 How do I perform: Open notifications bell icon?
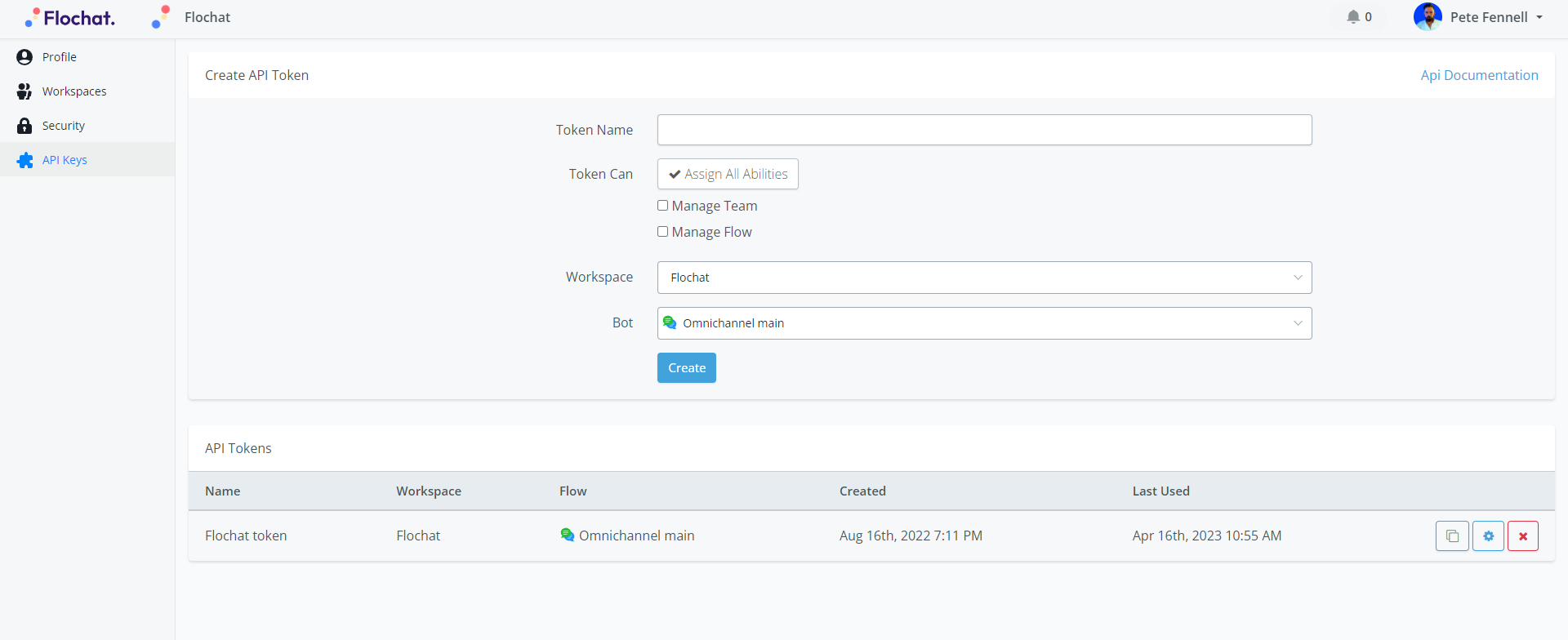coord(1353,17)
